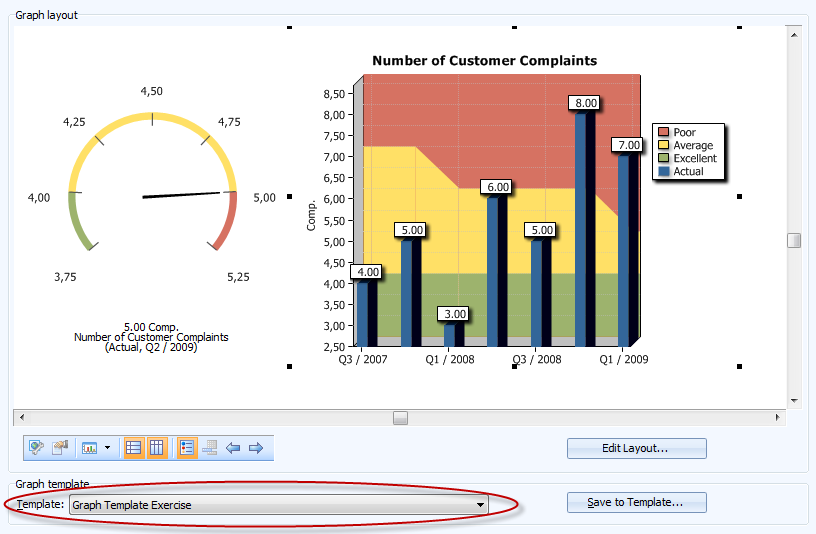This screenshot has height=534, width=816.
Task: Click the Save to Template button
Action: click(x=636, y=502)
